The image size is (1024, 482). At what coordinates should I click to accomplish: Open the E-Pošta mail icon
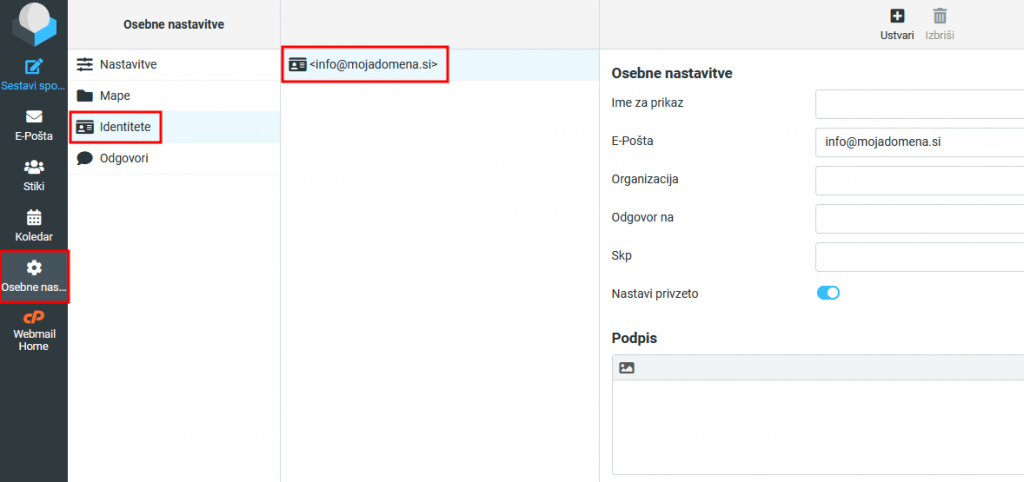(33, 117)
